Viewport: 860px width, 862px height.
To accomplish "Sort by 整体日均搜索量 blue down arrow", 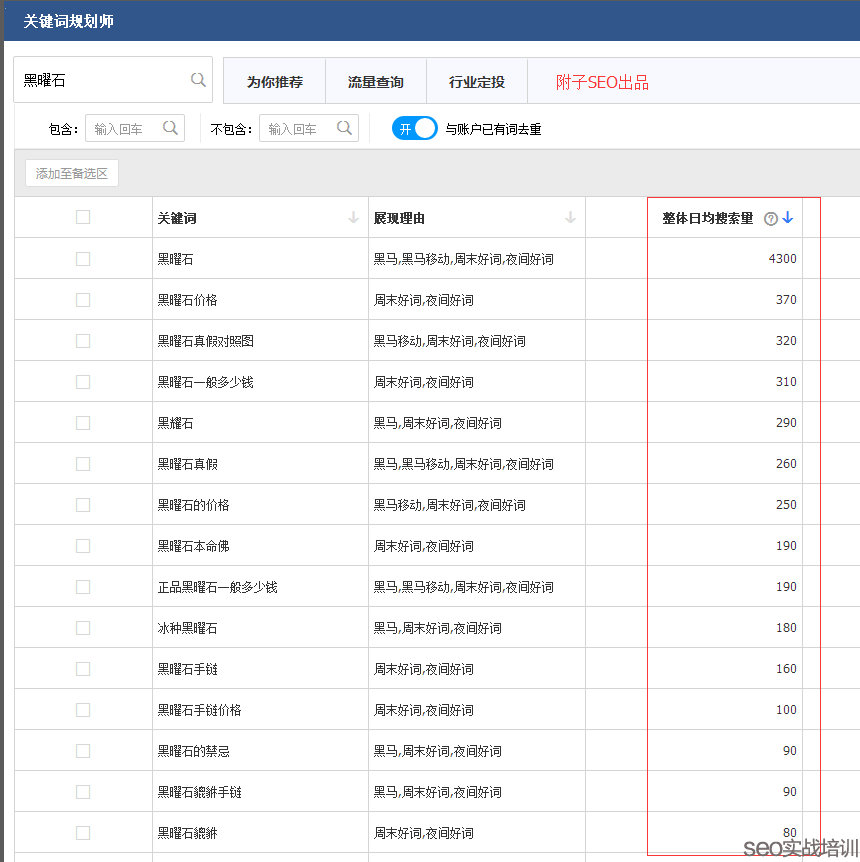I will (788, 218).
